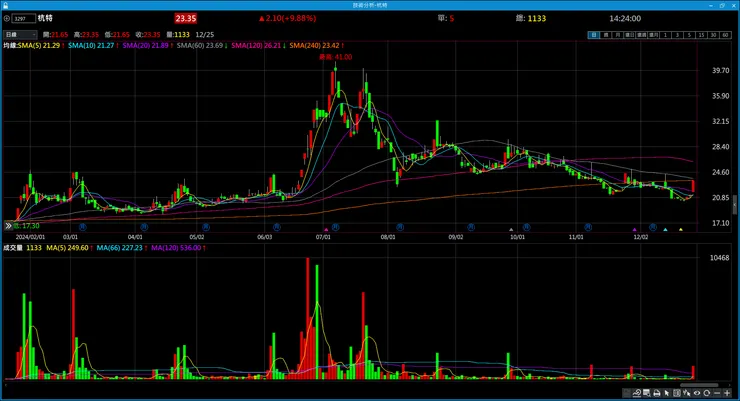Click the plus circle icon beside the stock code
The width and height of the screenshot is (740, 401).
(7, 18)
